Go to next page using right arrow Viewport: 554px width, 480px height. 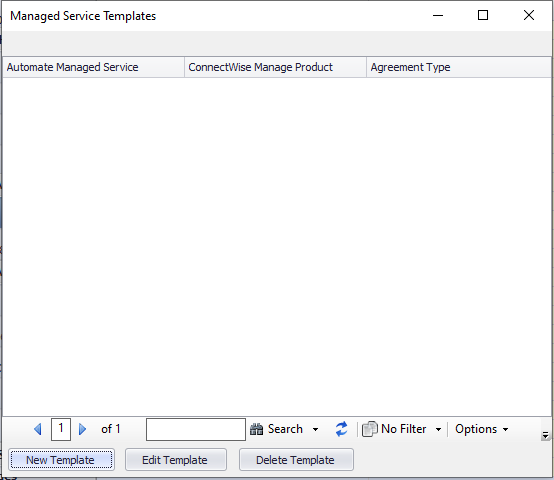(82, 429)
